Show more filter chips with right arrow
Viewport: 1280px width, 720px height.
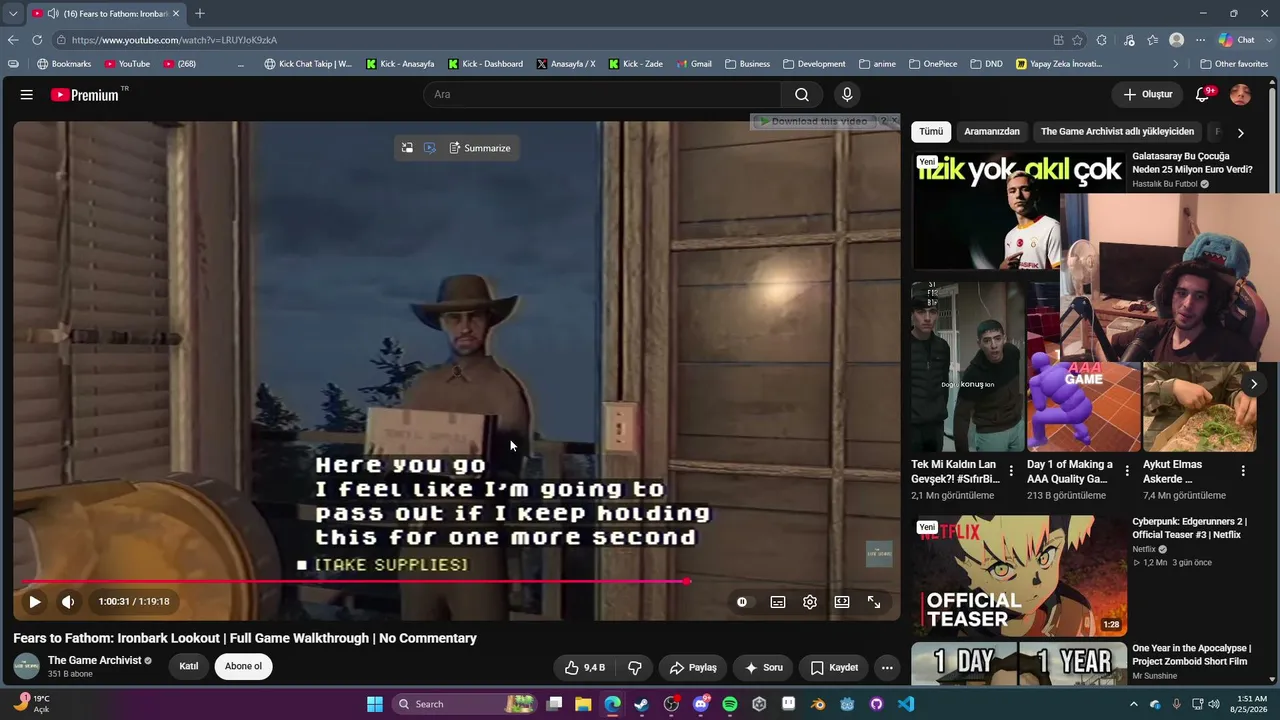[1240, 133]
